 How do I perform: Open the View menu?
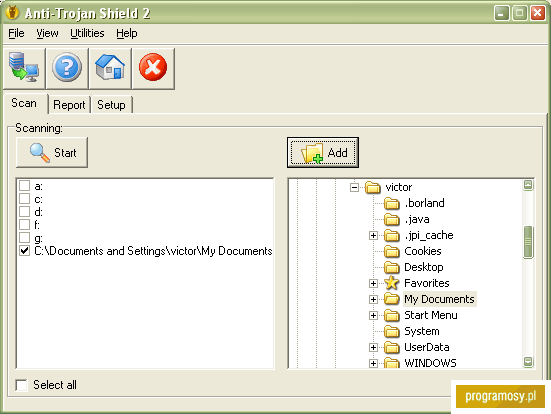coord(47,33)
